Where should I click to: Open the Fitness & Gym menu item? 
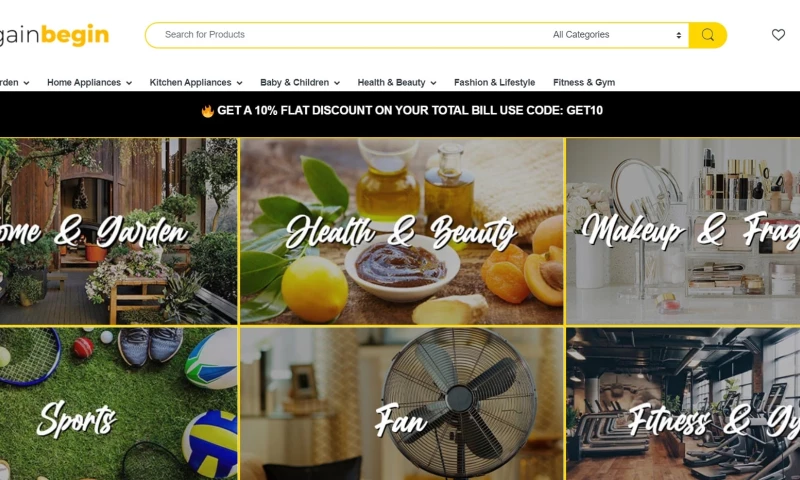click(584, 82)
